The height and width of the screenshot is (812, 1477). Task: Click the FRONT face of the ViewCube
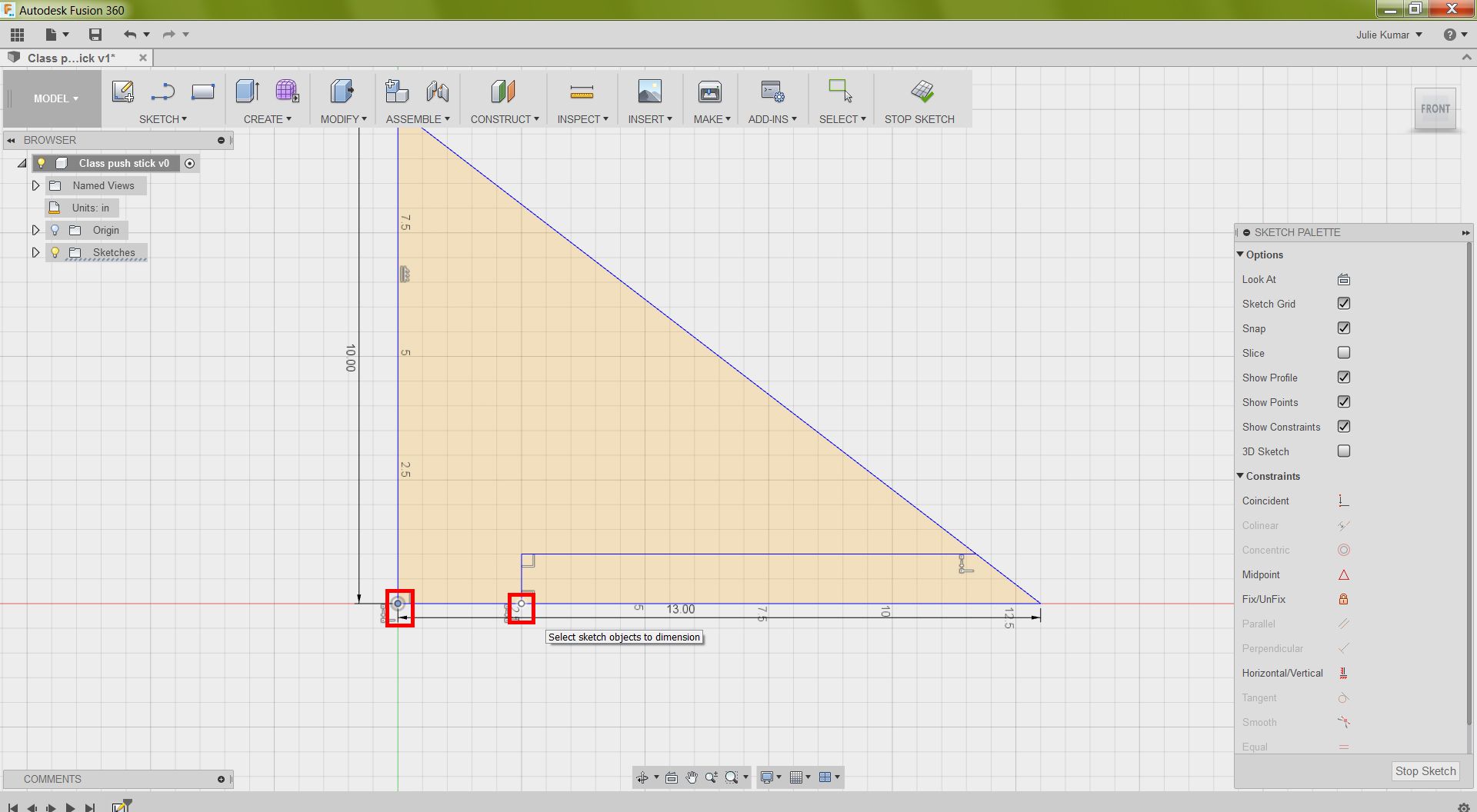(x=1434, y=108)
